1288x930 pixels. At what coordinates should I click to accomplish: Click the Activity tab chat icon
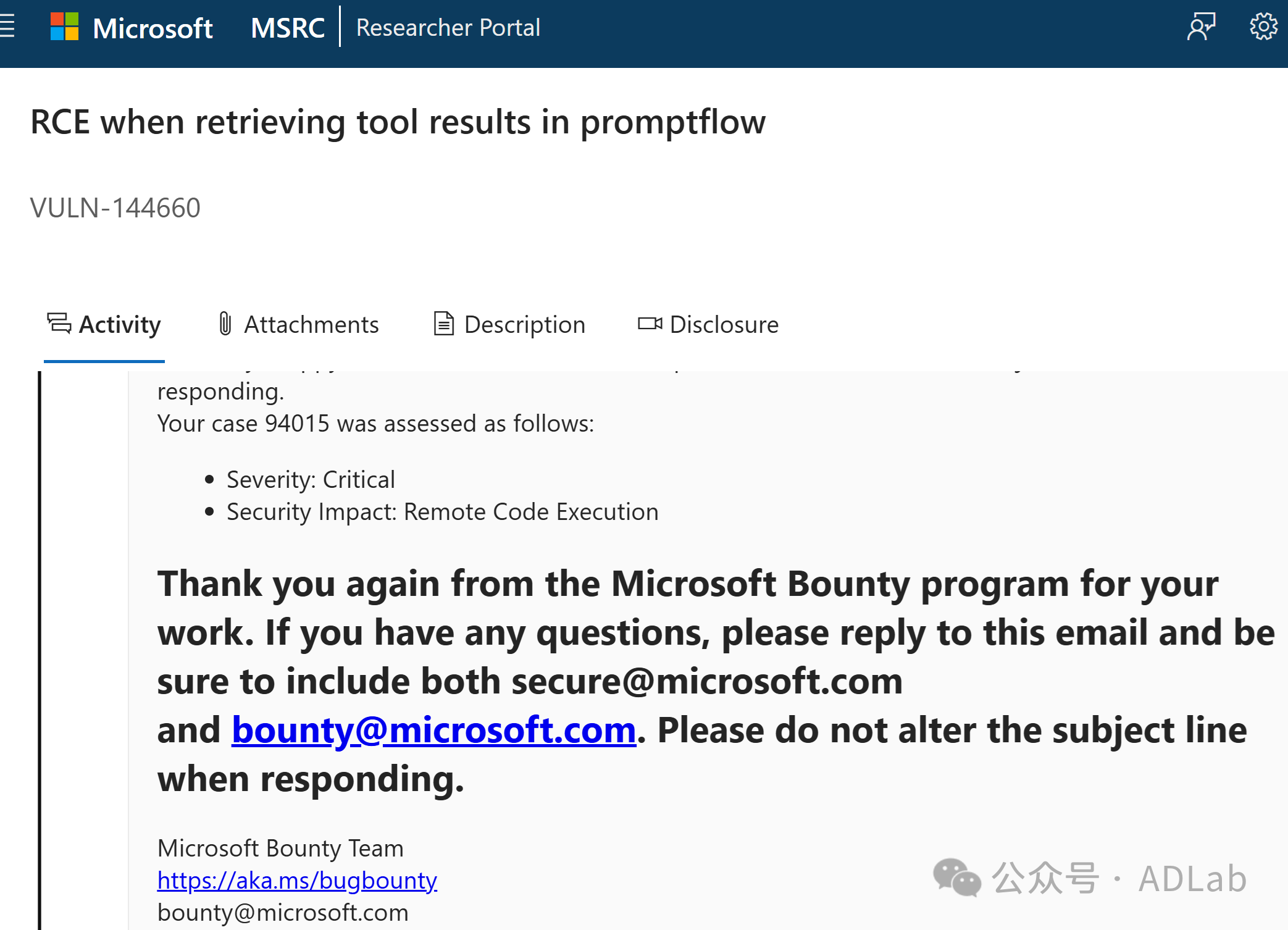(59, 324)
